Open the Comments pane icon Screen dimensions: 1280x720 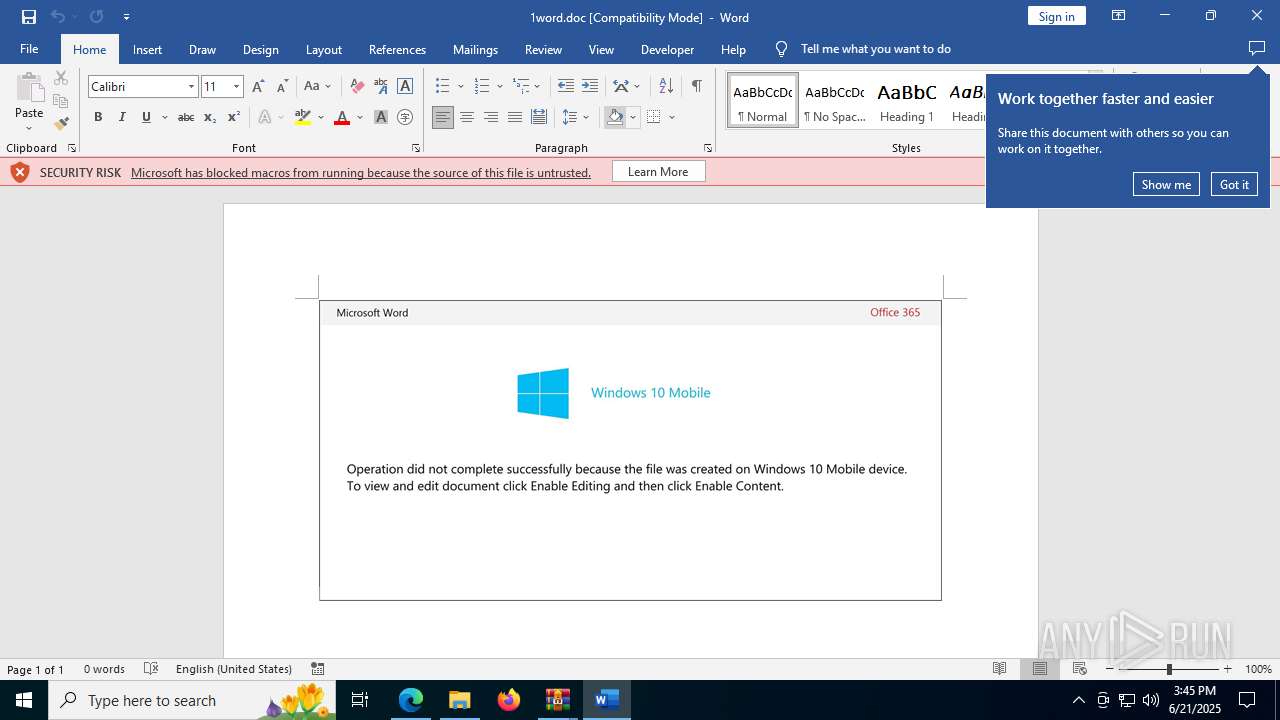(x=1257, y=48)
